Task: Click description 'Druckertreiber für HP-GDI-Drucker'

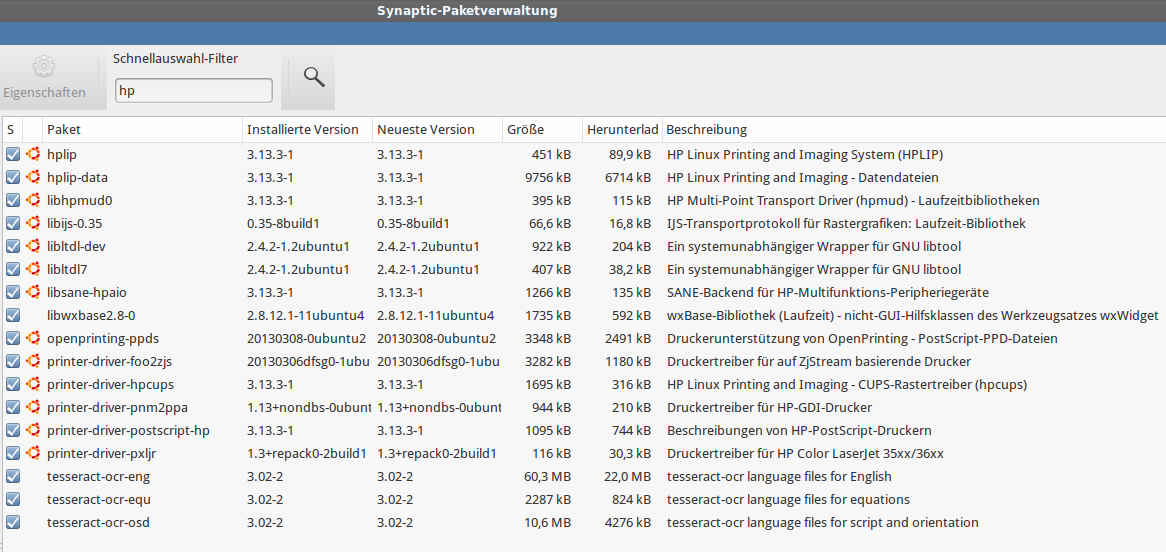Action: point(770,408)
